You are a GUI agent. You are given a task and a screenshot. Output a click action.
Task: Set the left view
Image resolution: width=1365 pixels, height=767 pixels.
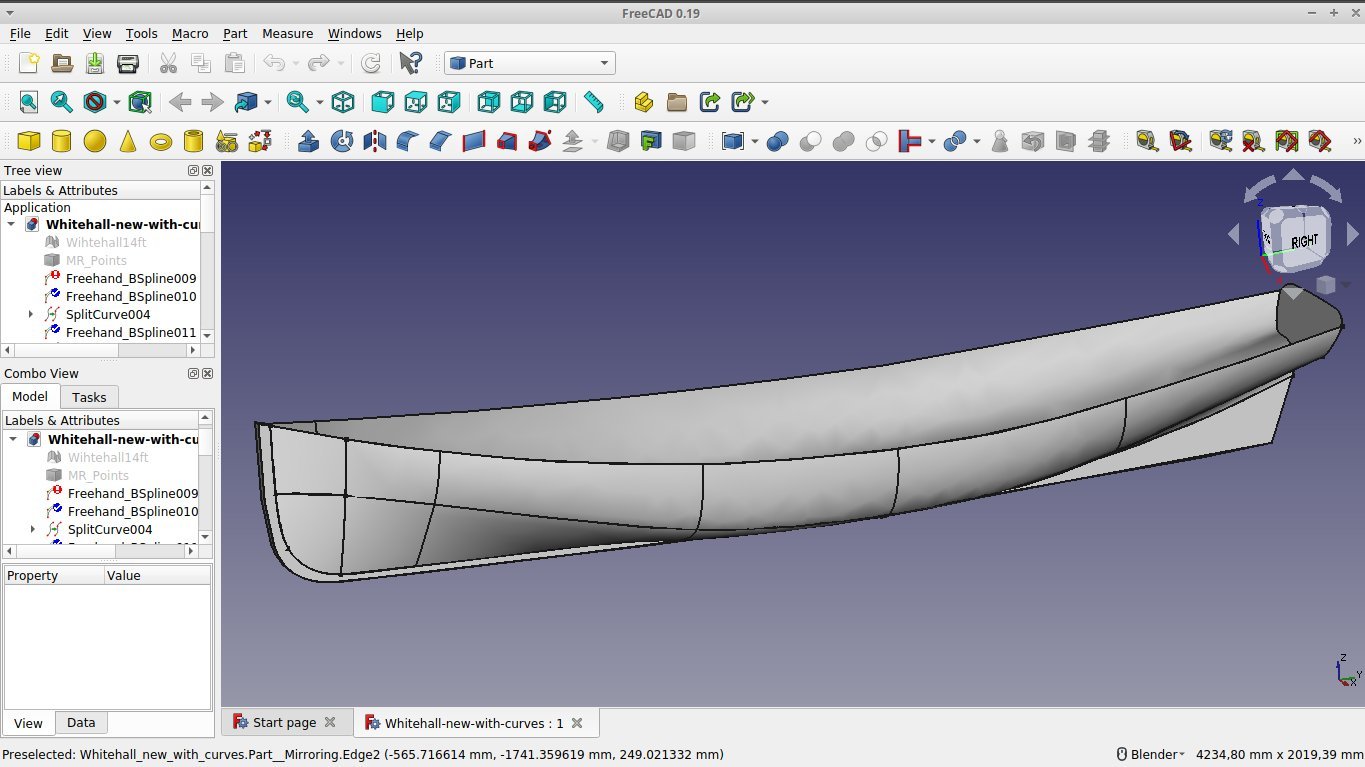click(x=554, y=102)
